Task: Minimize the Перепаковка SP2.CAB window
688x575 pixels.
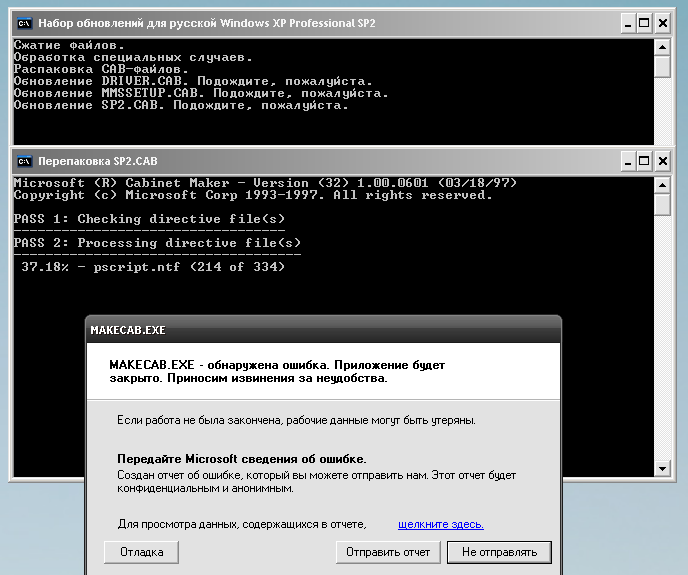Action: coord(628,162)
